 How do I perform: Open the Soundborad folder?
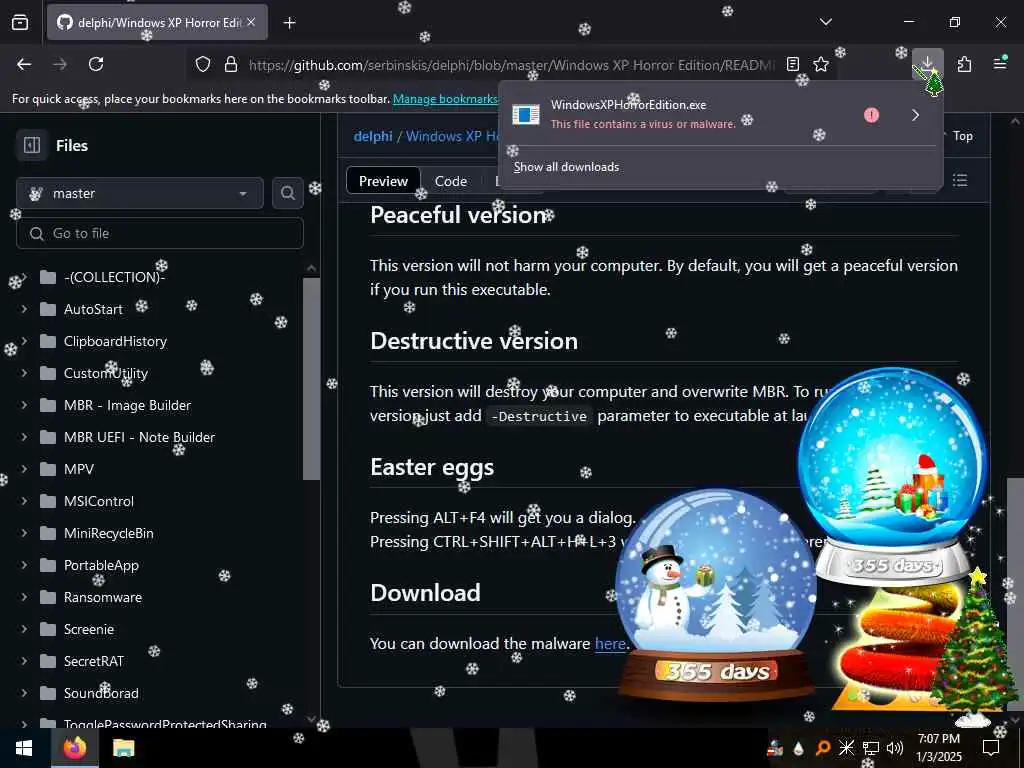pos(101,693)
